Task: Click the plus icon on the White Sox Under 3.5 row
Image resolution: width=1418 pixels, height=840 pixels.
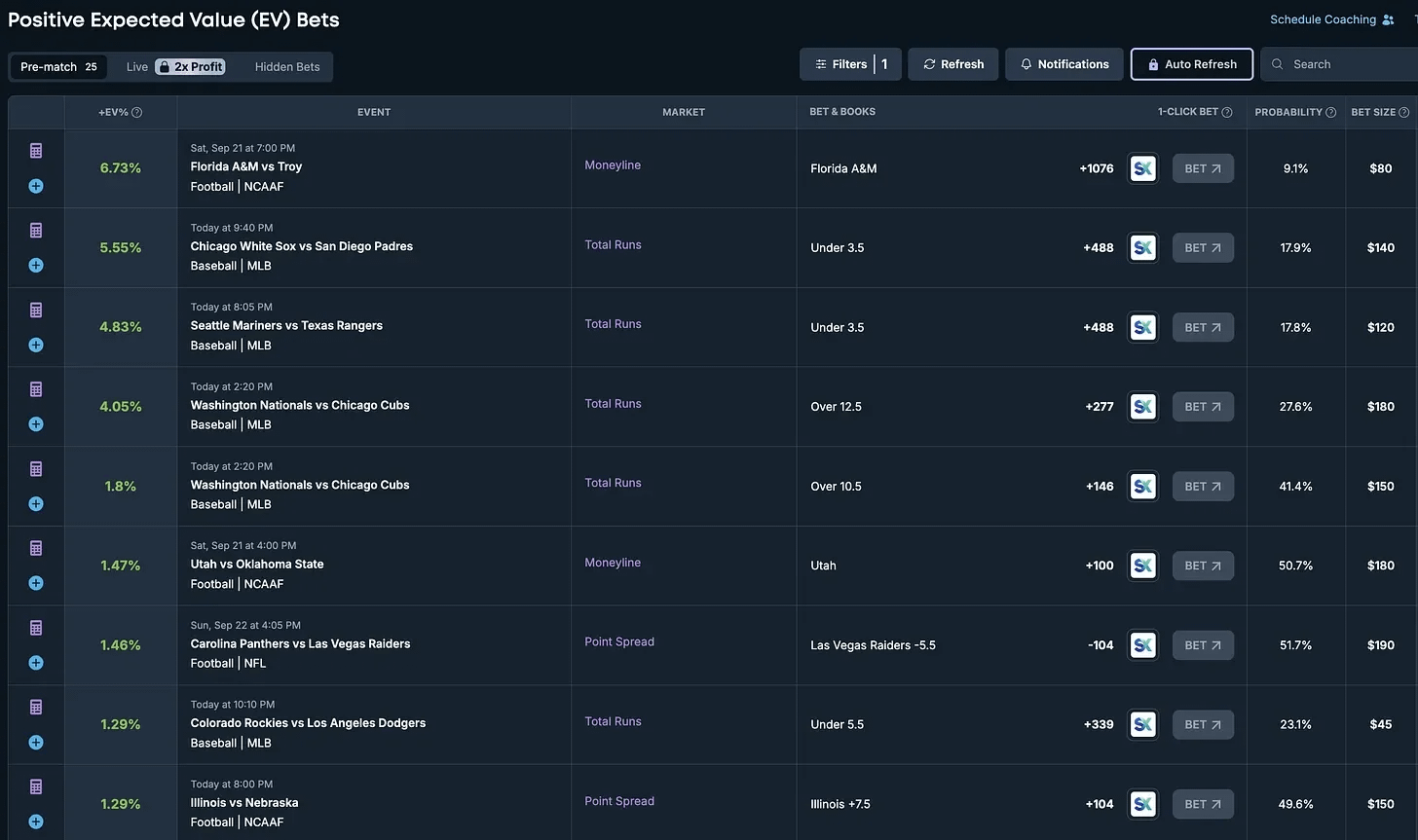Action: 35,265
